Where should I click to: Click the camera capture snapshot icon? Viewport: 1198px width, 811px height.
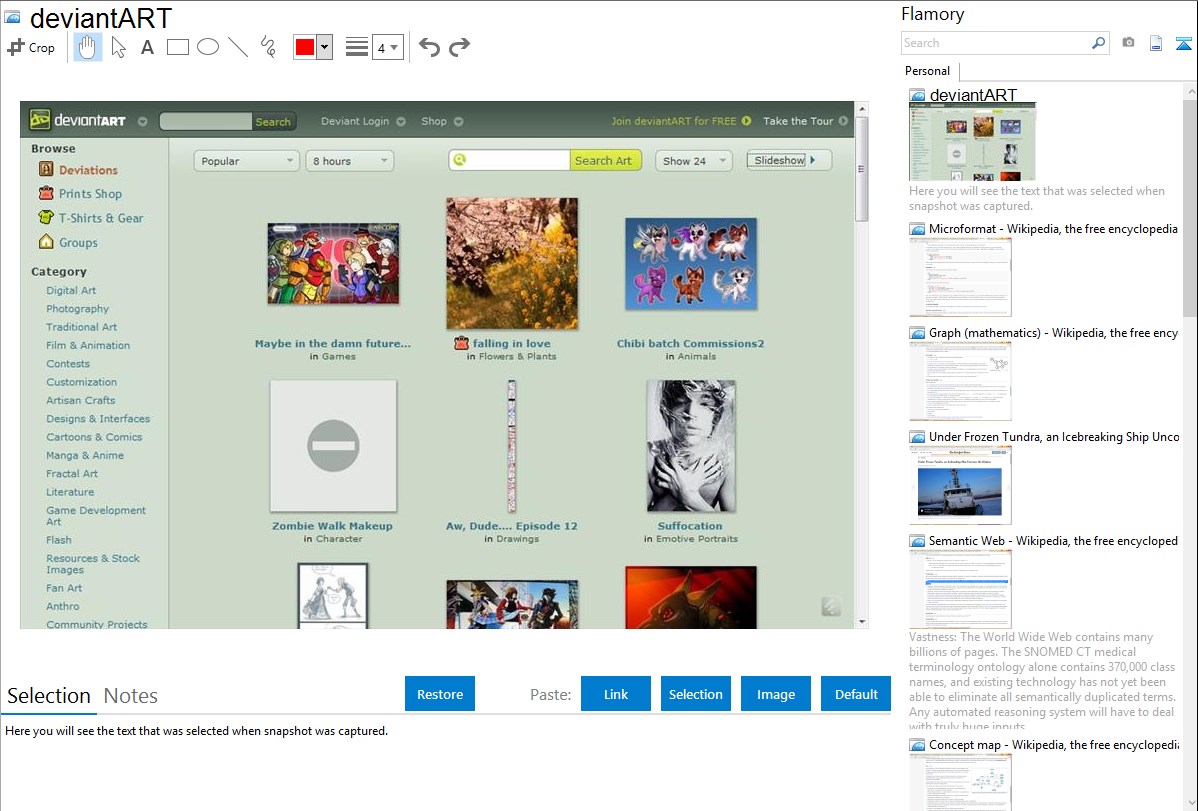click(x=1128, y=43)
